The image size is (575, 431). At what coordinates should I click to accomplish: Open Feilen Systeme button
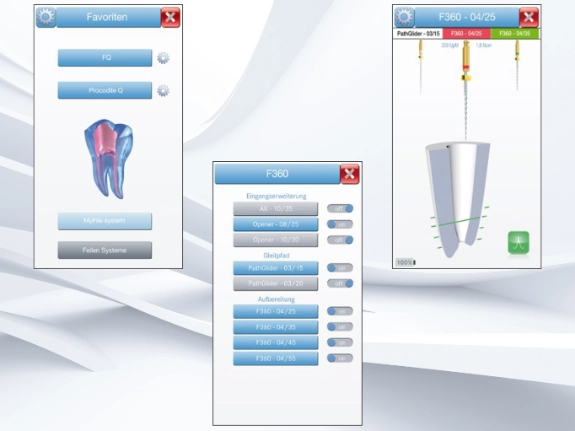point(105,250)
